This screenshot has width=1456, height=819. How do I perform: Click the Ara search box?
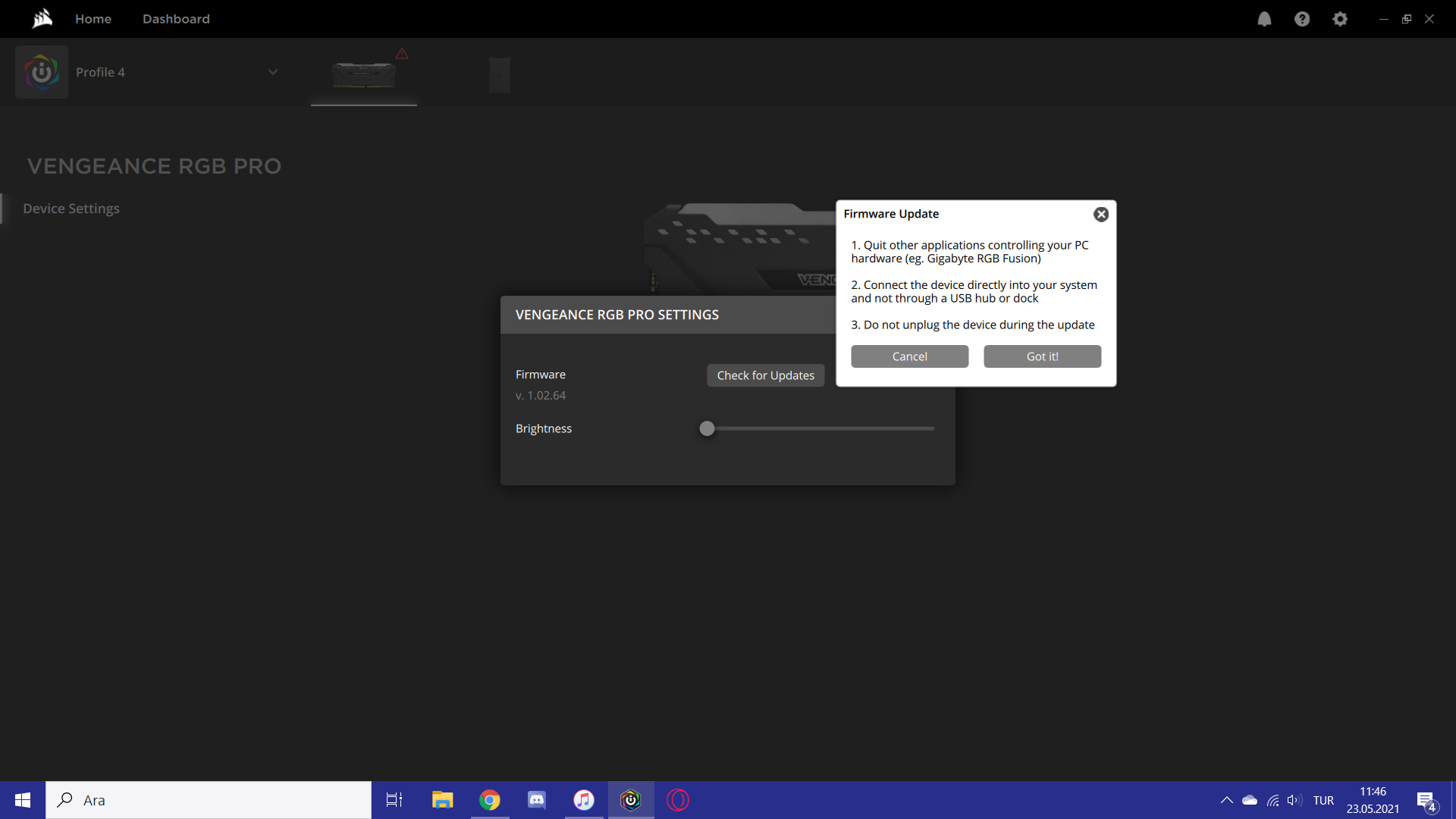[209, 800]
